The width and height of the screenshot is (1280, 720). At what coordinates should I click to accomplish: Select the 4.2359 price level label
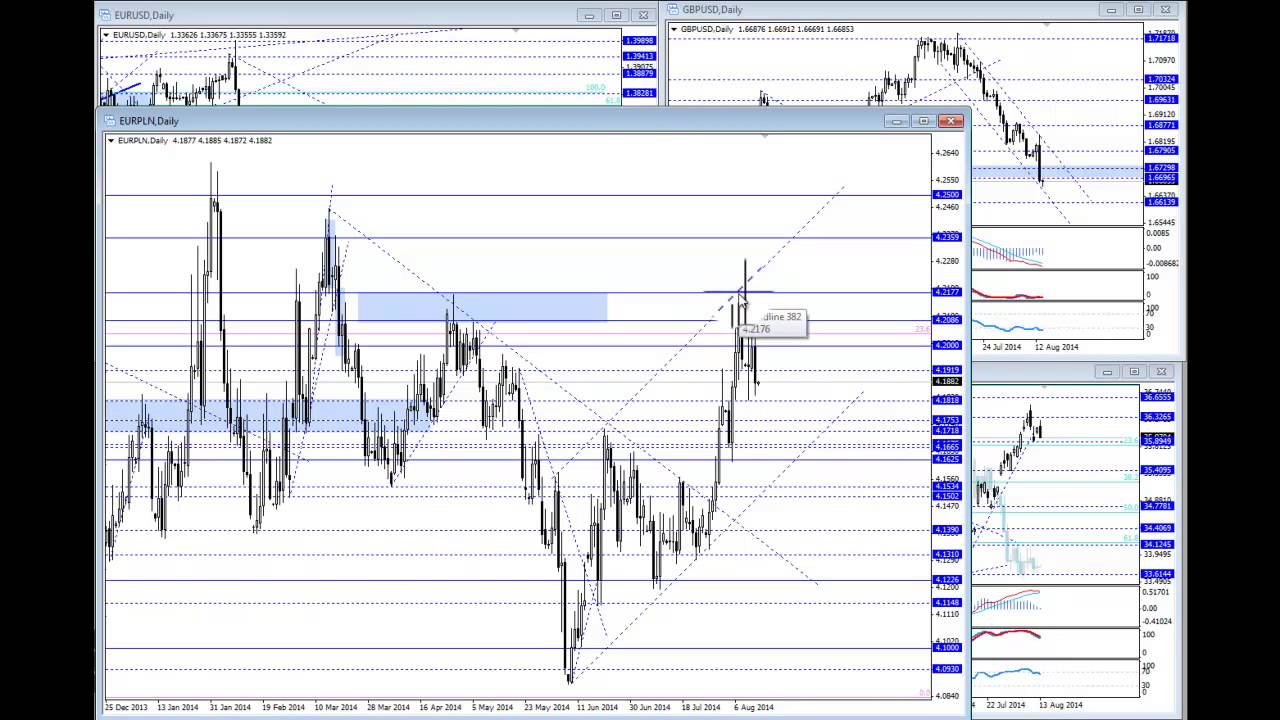946,237
